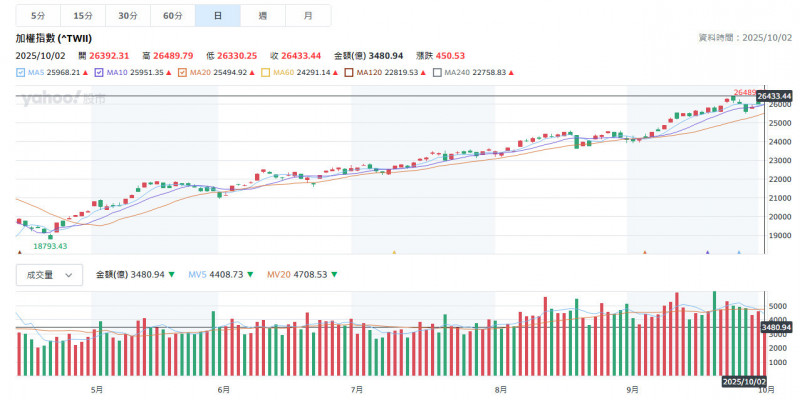Click the blue triangle marker on the price chart
The image size is (800, 400).
point(738,253)
